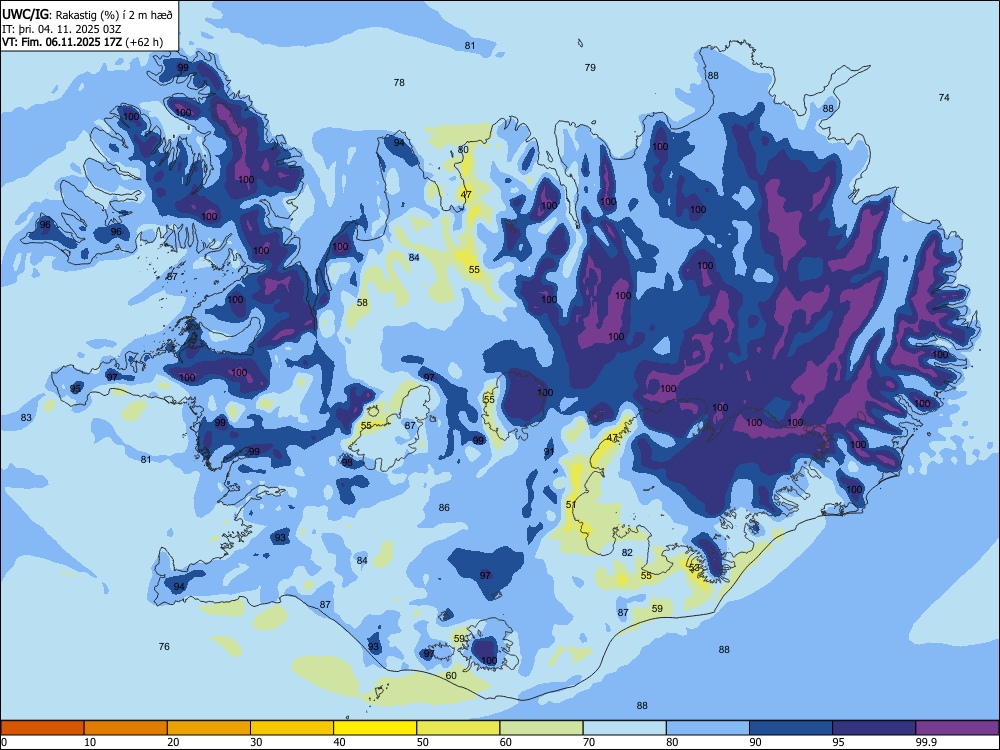Click the purple above-99.9 legend swatch
1000x750 pixels.
(x=957, y=728)
